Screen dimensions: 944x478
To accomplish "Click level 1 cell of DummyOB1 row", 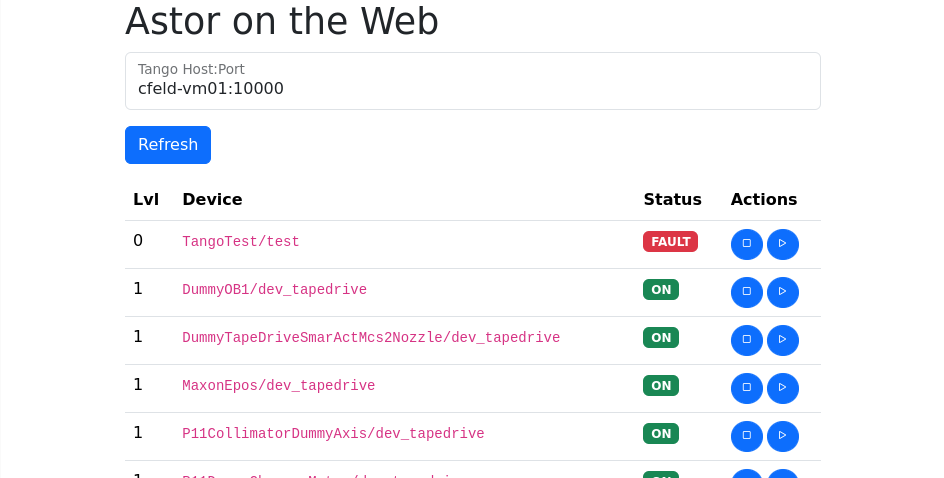I will pos(138,289).
